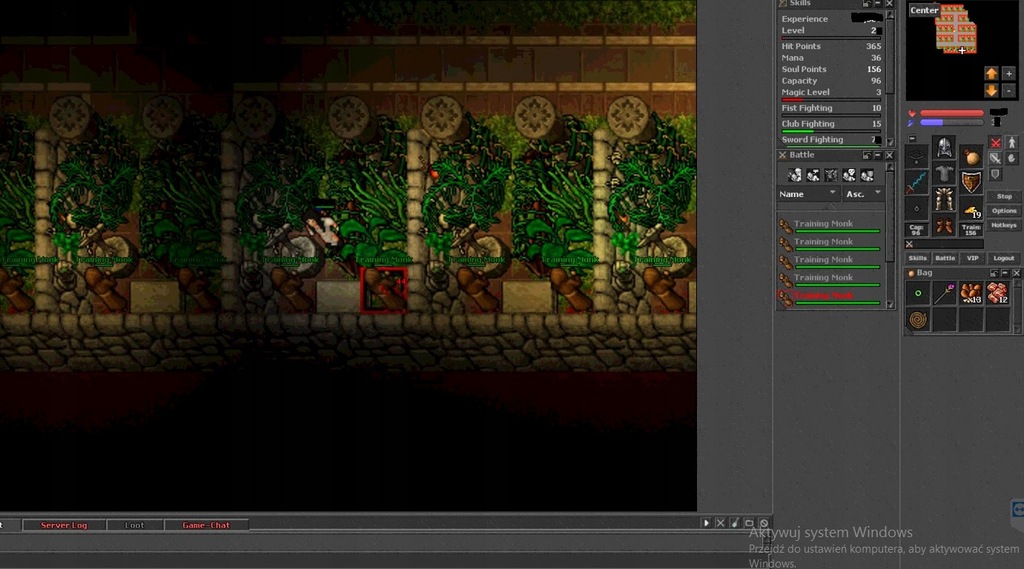The width and height of the screenshot is (1024, 569).
Task: Zoom in the minimap with plus button
Action: [x=1008, y=74]
